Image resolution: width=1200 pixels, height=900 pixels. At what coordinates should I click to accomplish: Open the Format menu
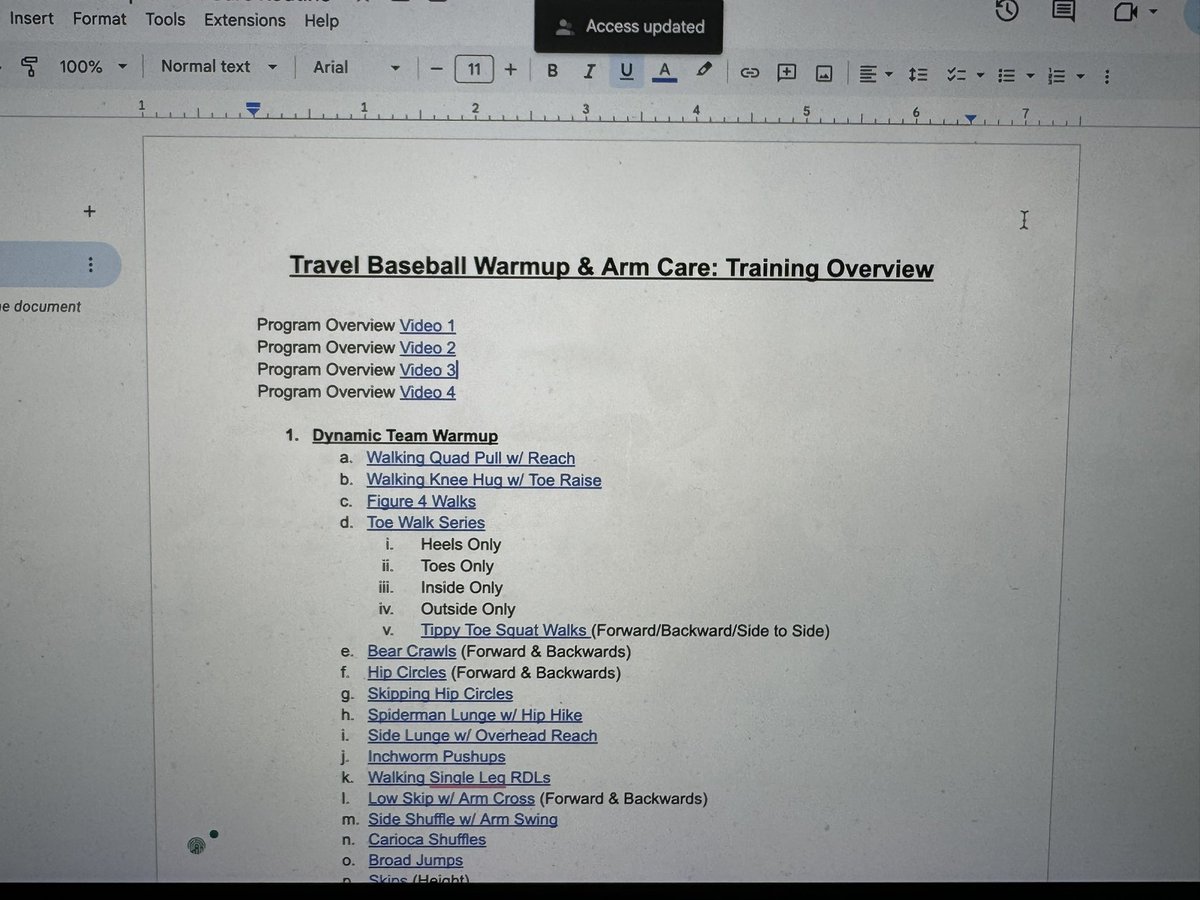(x=99, y=19)
